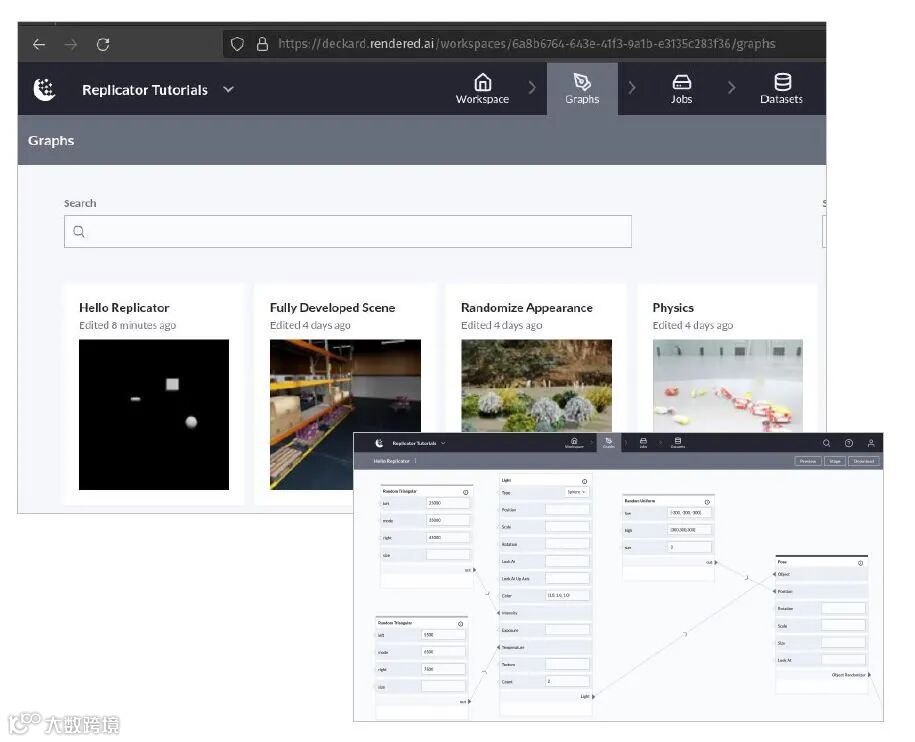Click the logo in the graph editor window header
The height and width of the screenshot is (742, 915).
click(x=379, y=443)
